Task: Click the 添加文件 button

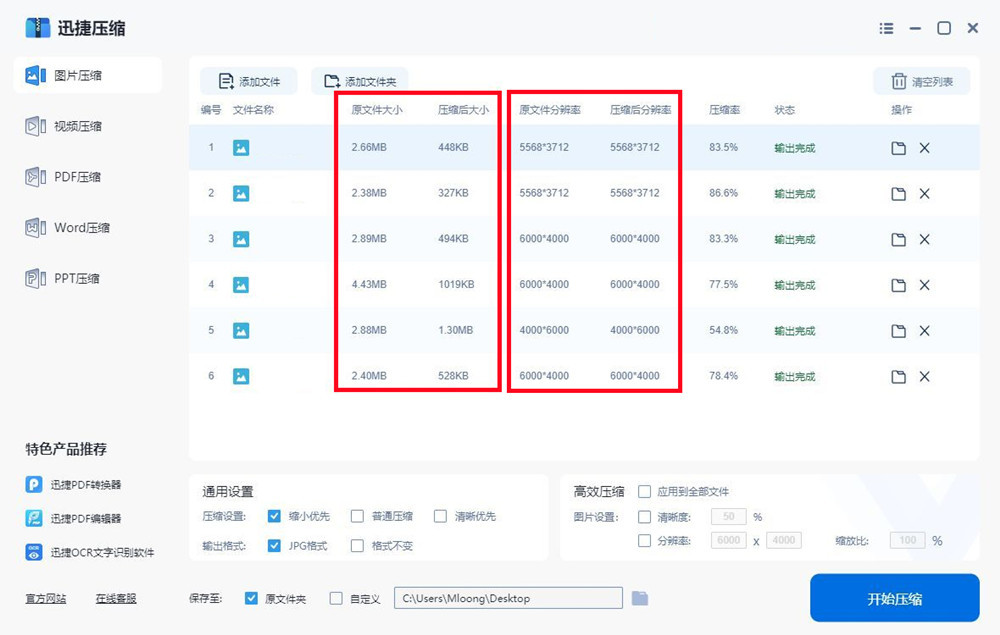Action: pos(249,82)
